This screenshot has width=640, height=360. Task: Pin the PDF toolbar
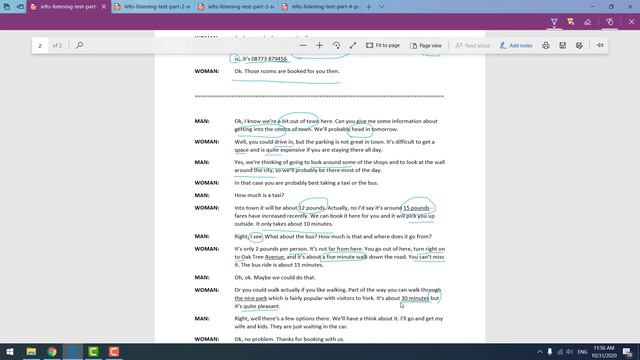(600, 45)
